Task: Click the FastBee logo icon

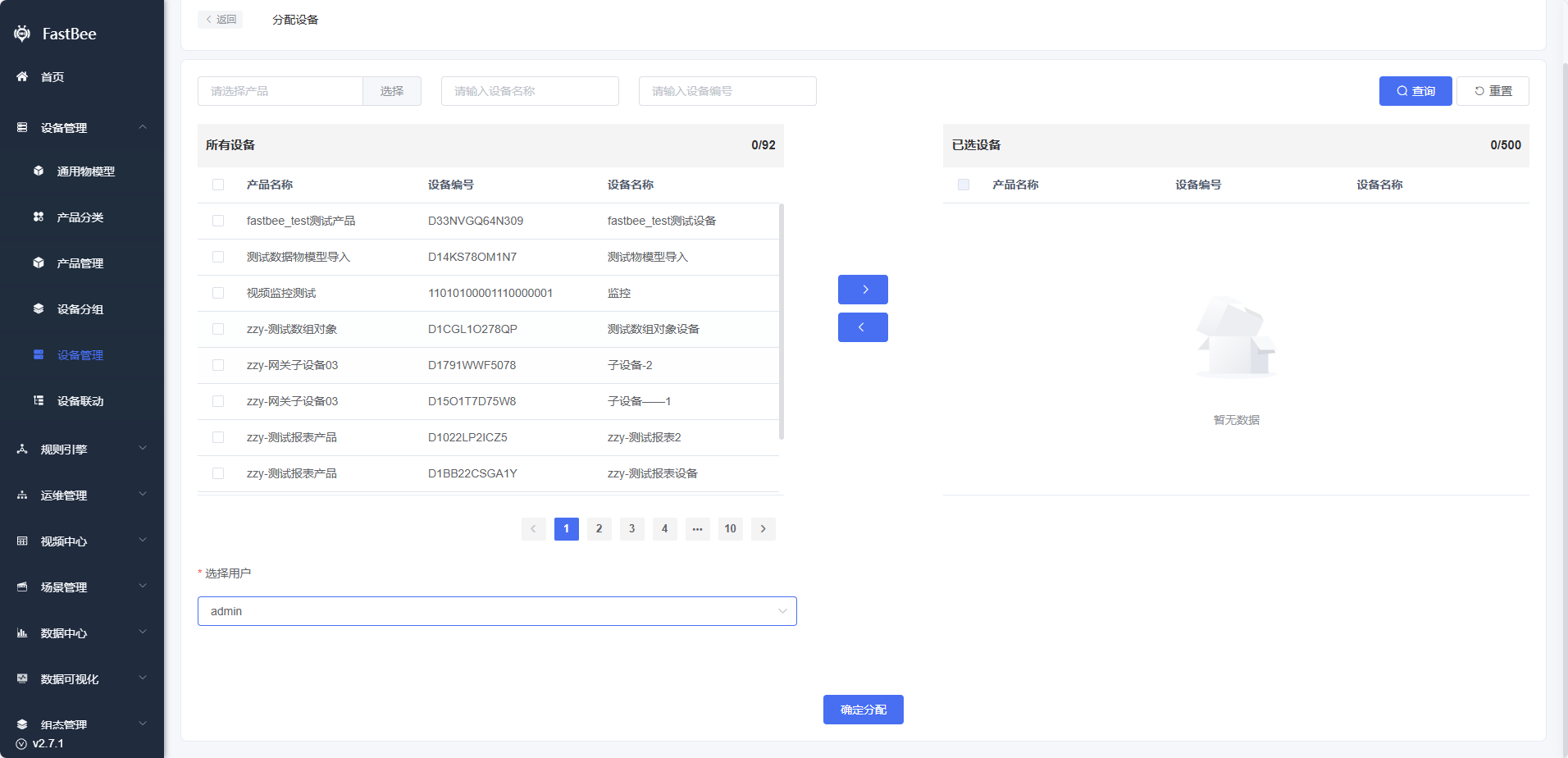Action: coord(22,34)
